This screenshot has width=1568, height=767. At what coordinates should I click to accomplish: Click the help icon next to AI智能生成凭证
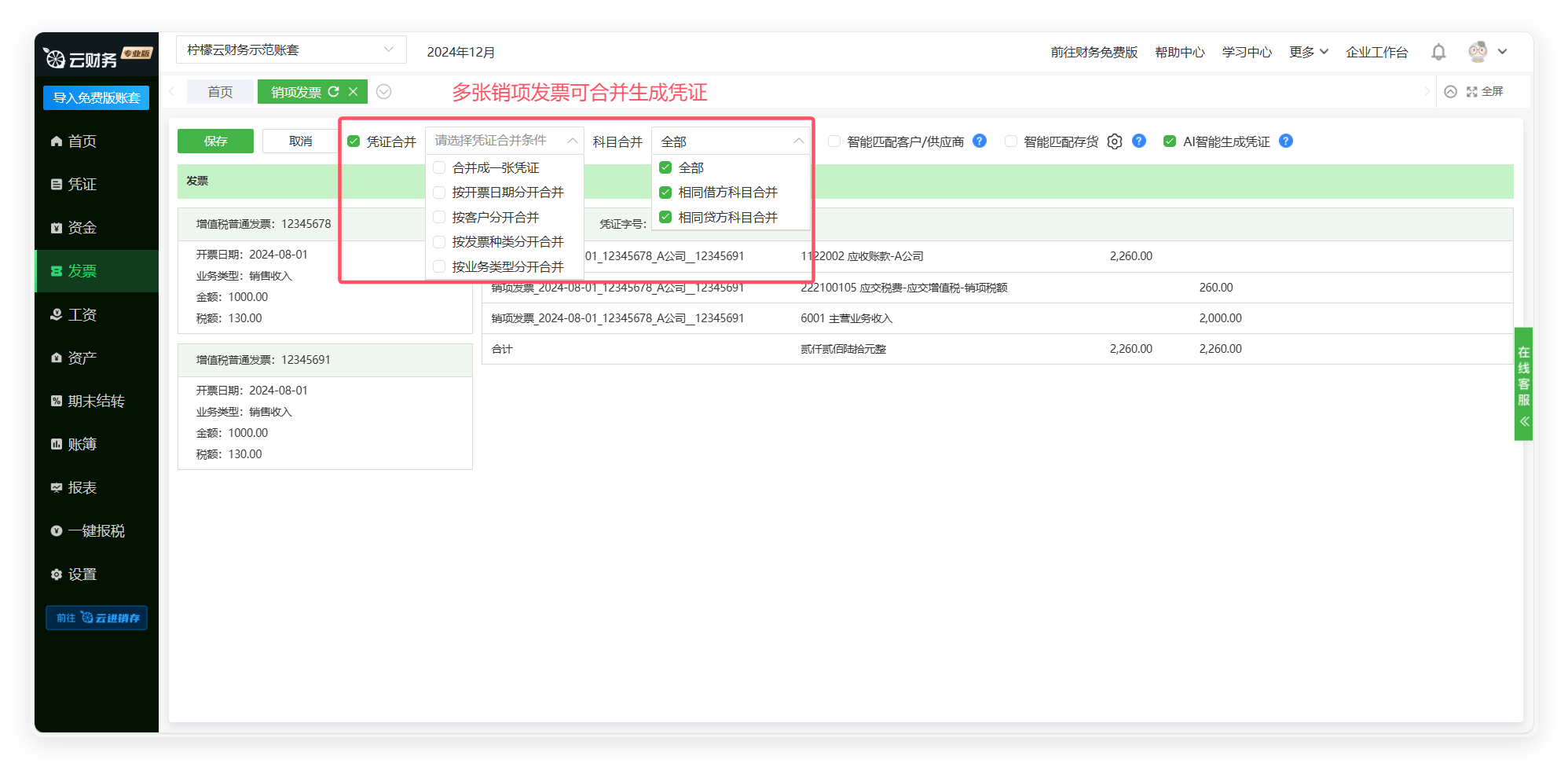1286,141
